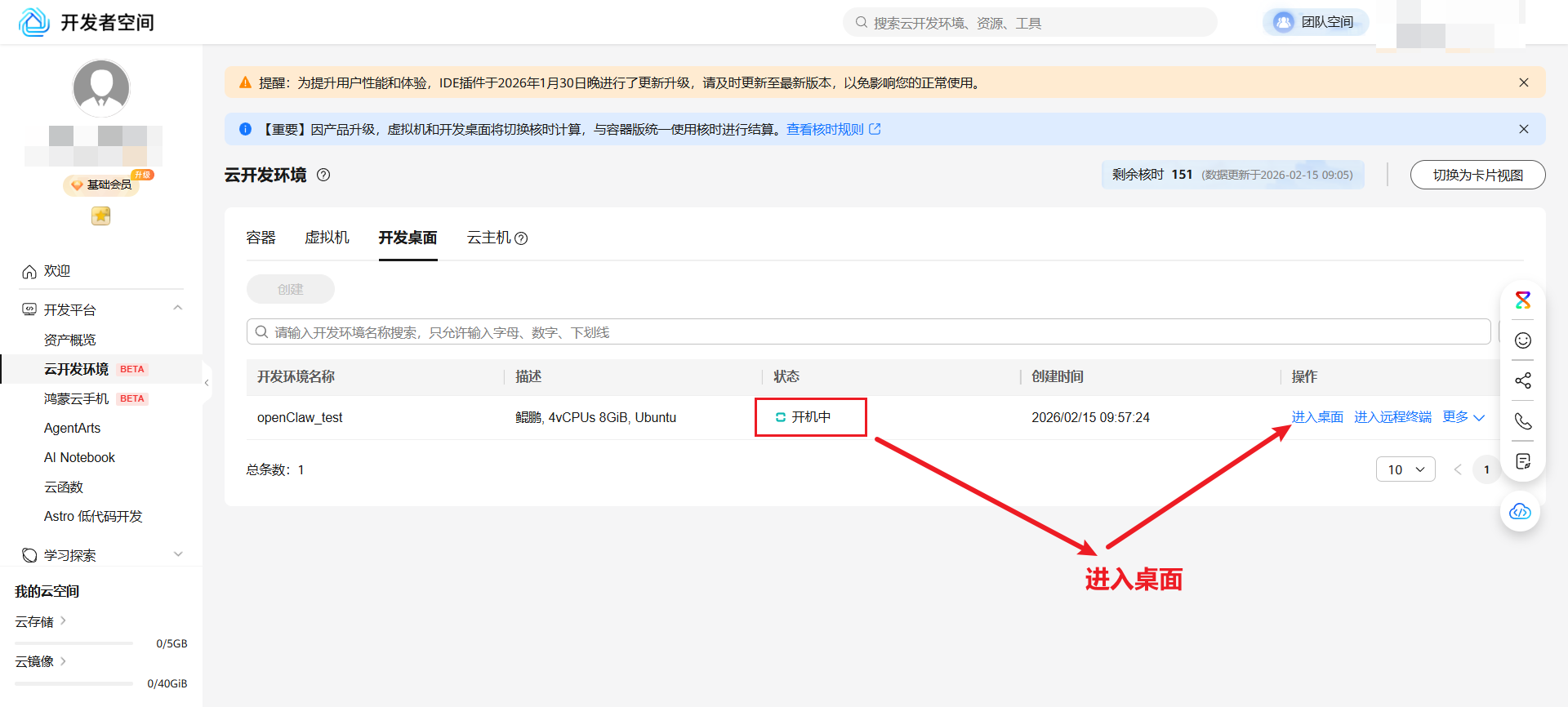Screen dimensions: 1568x707
Task: Click the search icon in environment filter
Action: point(261,331)
